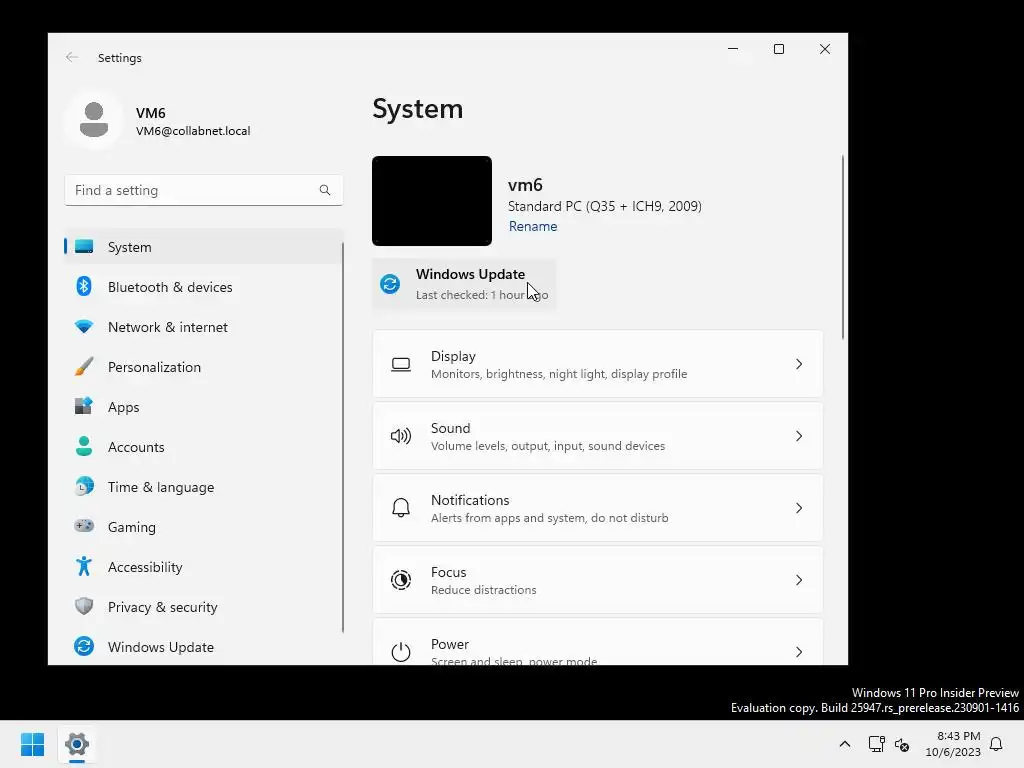Open Time & language settings

(204, 487)
